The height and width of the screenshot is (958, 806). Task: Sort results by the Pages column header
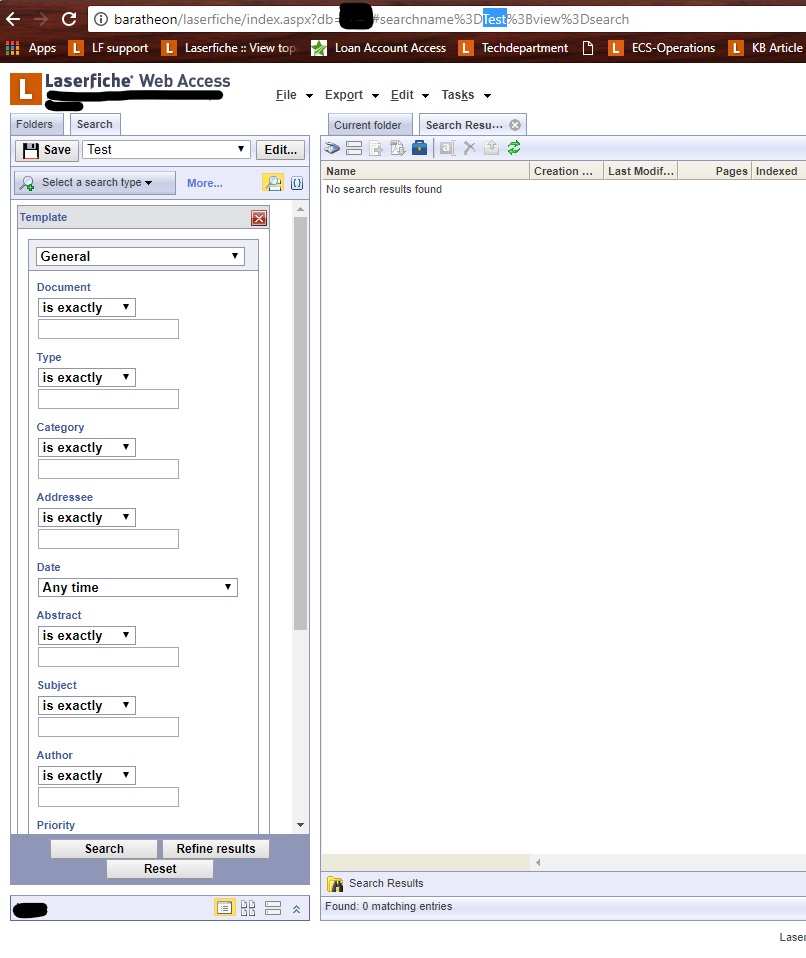715,171
